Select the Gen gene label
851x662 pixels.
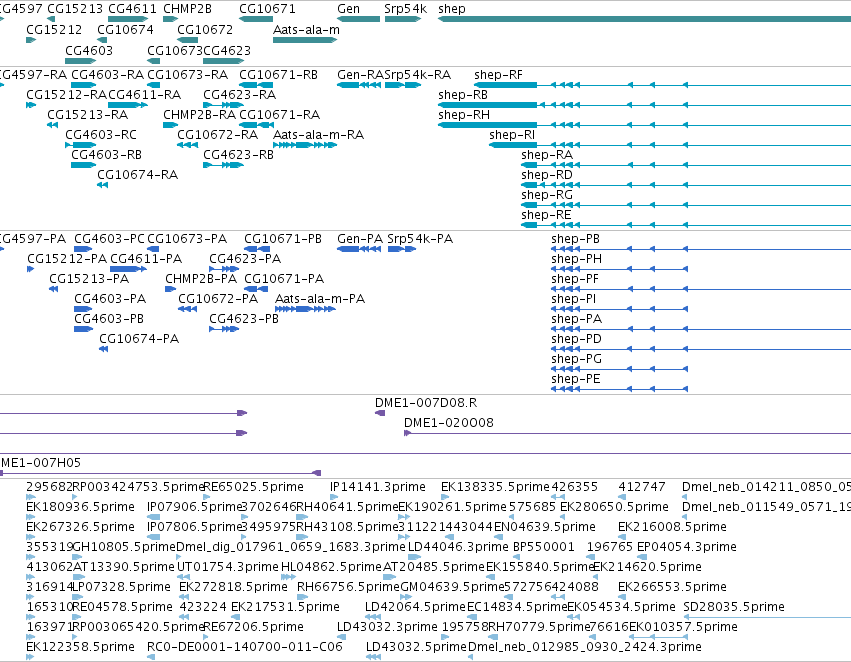(x=348, y=9)
